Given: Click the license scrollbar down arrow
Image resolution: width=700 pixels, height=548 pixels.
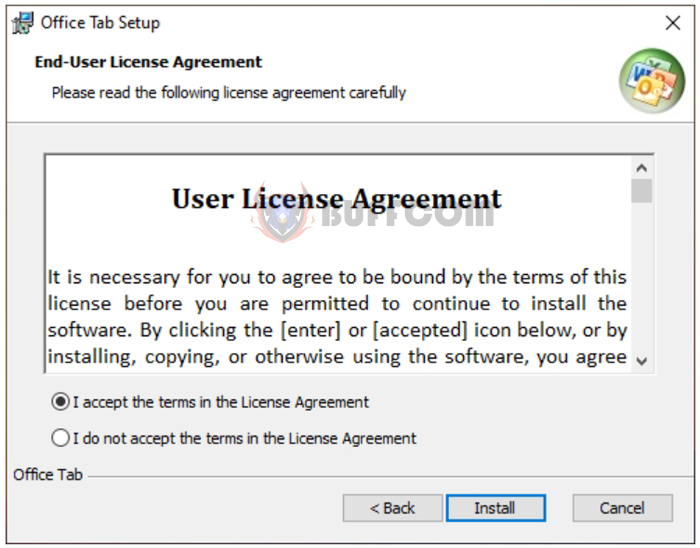Looking at the screenshot, I should pos(642,361).
